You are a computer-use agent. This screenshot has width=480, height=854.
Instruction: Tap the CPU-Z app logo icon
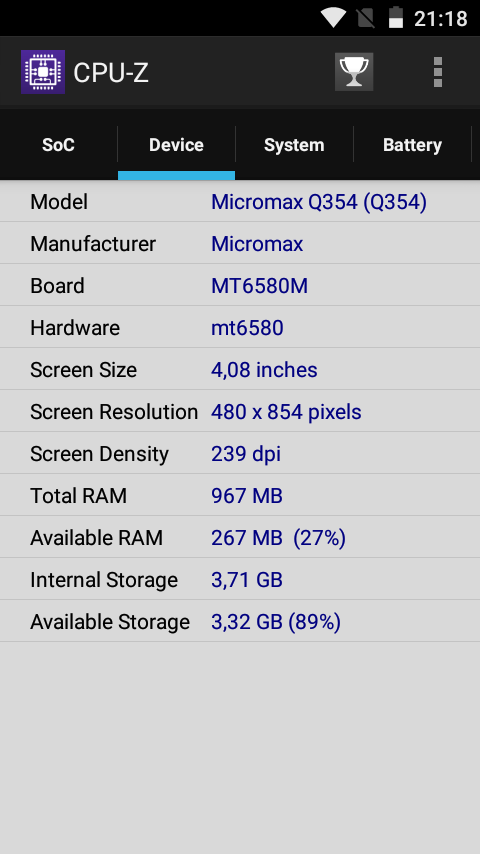click(43, 72)
